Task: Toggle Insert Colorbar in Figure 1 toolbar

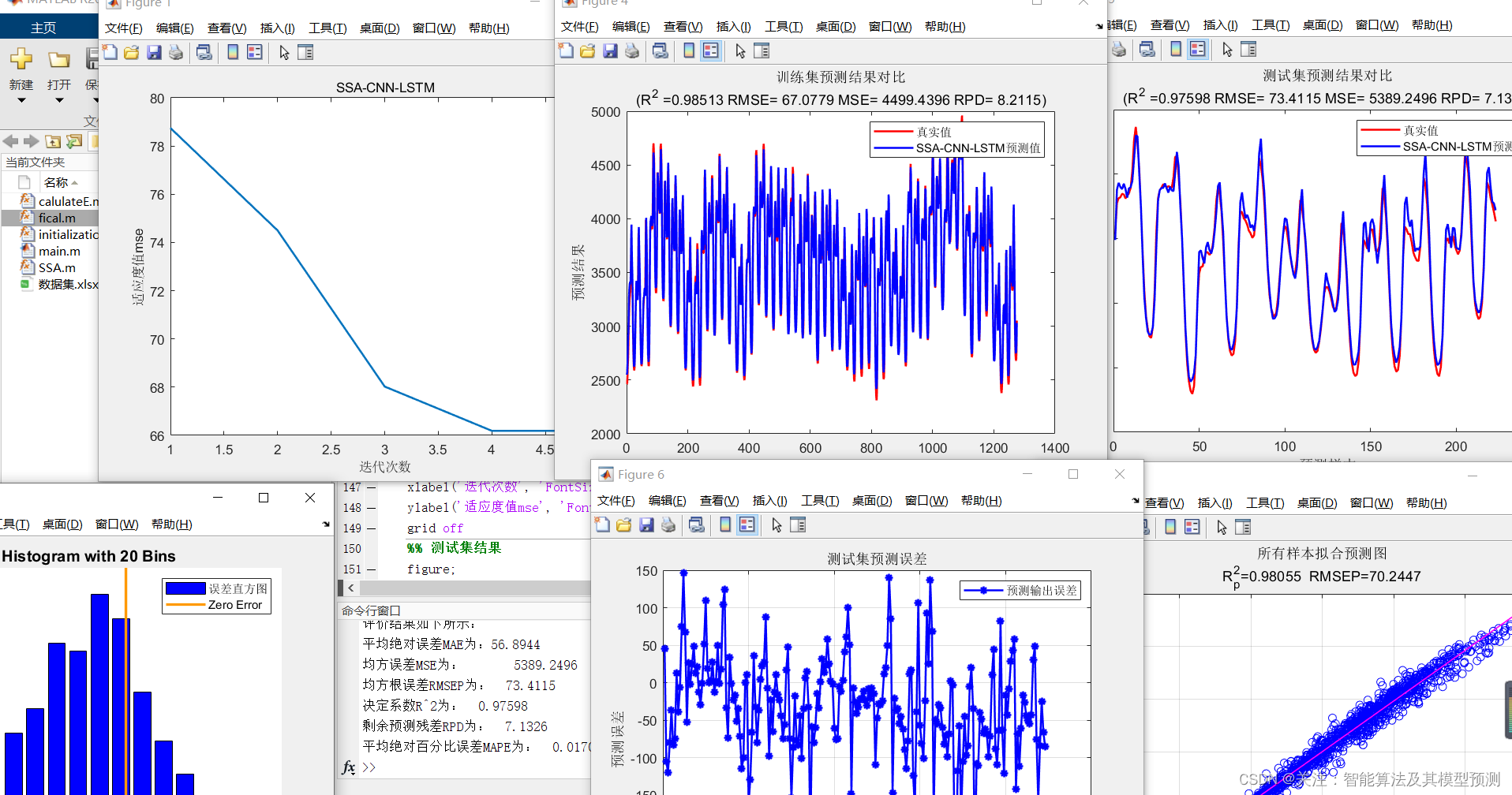Action: pos(233,52)
